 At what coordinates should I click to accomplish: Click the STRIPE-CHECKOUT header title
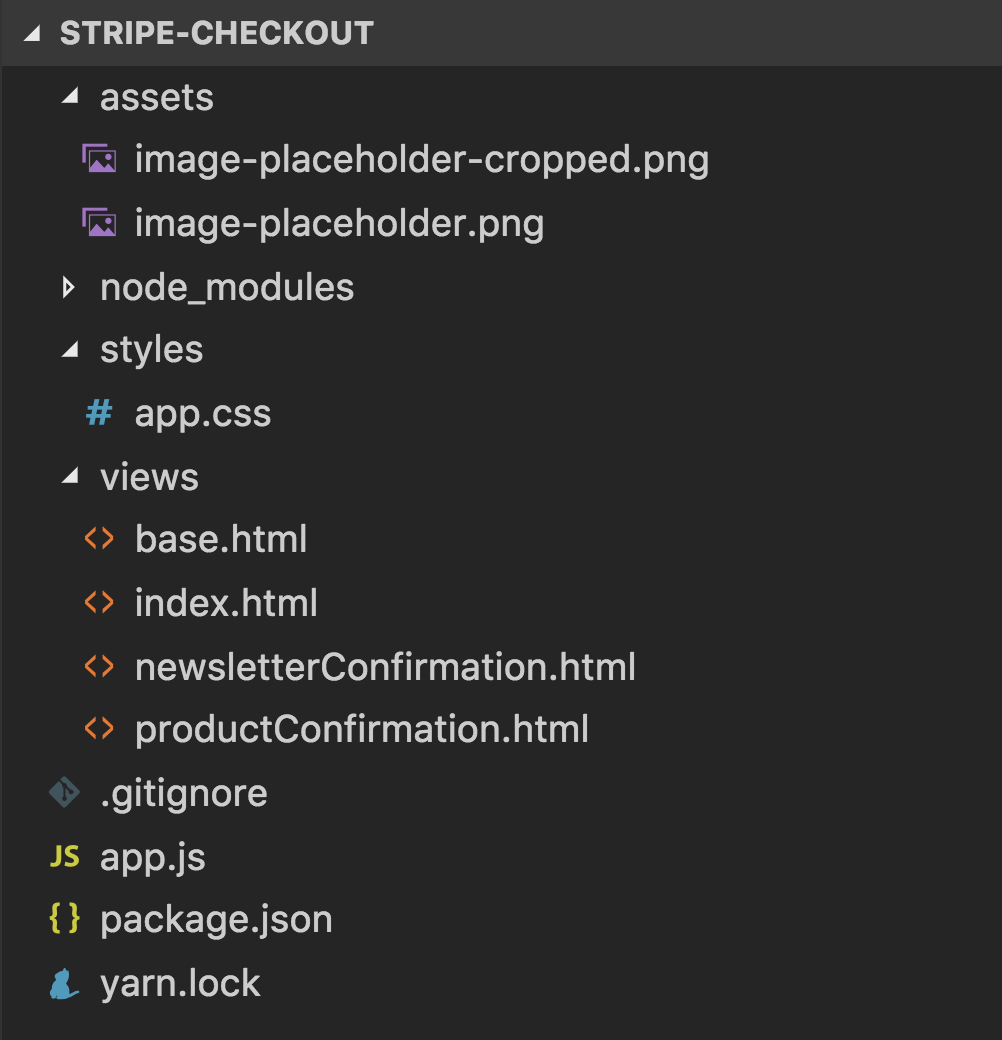pos(217,33)
